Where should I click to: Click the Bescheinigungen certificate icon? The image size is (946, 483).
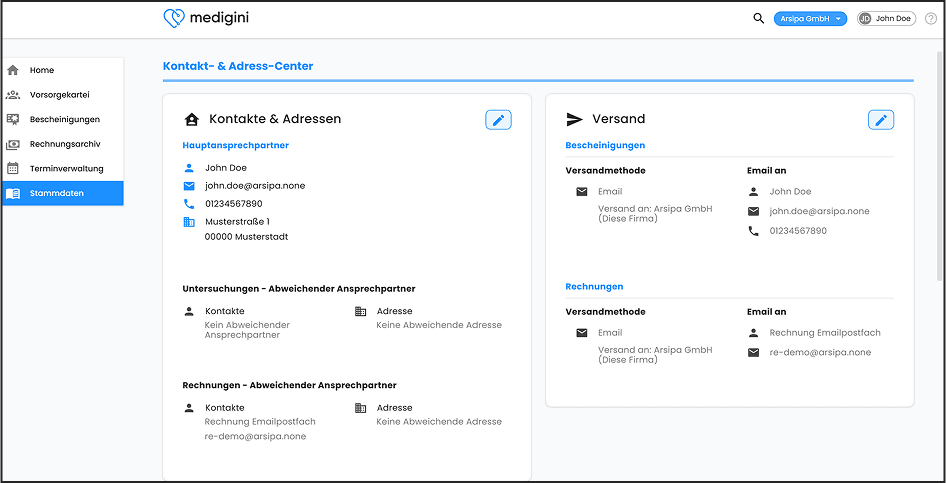(13, 119)
